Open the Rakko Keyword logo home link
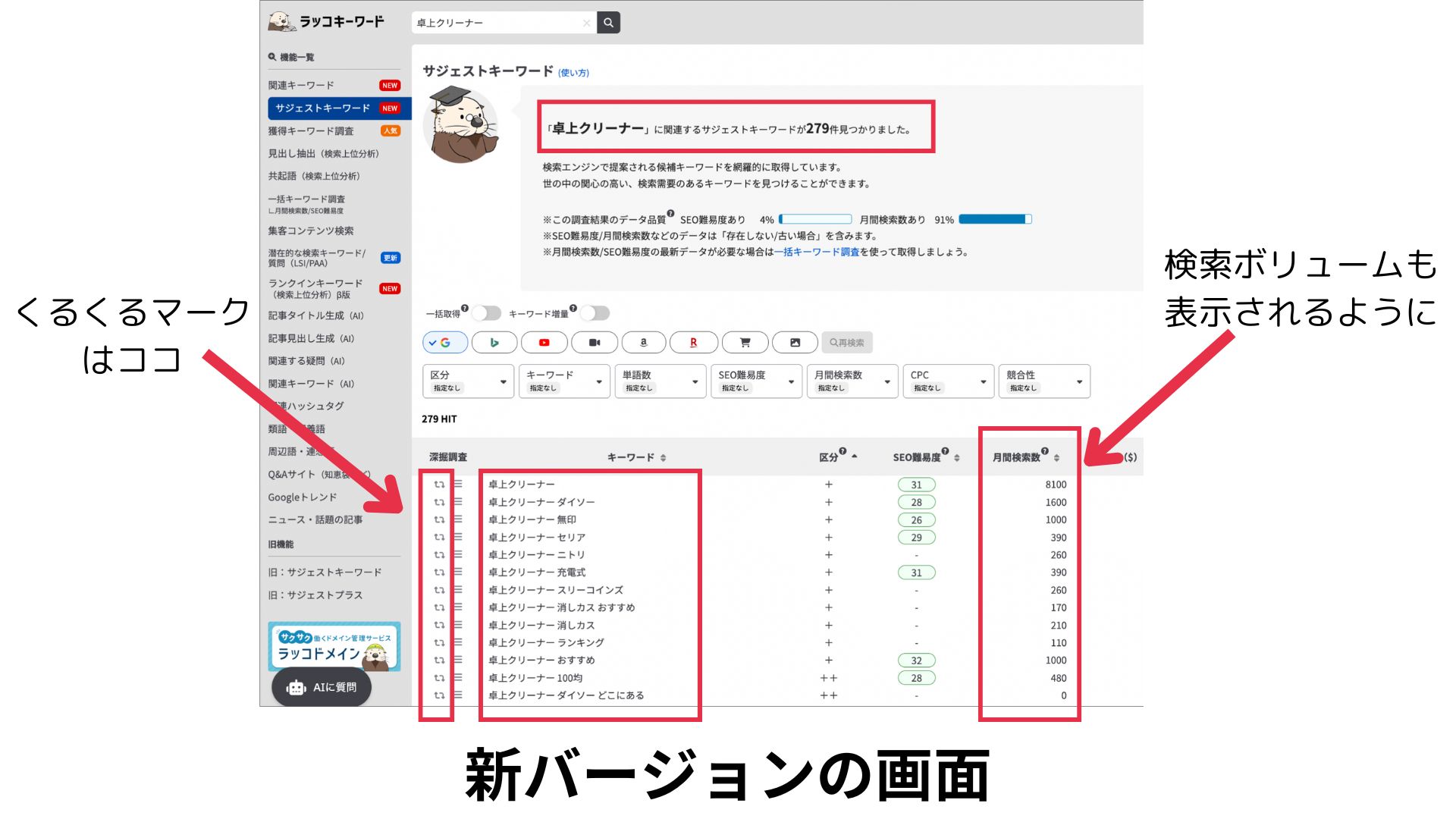The image size is (1456, 819). [x=326, y=21]
